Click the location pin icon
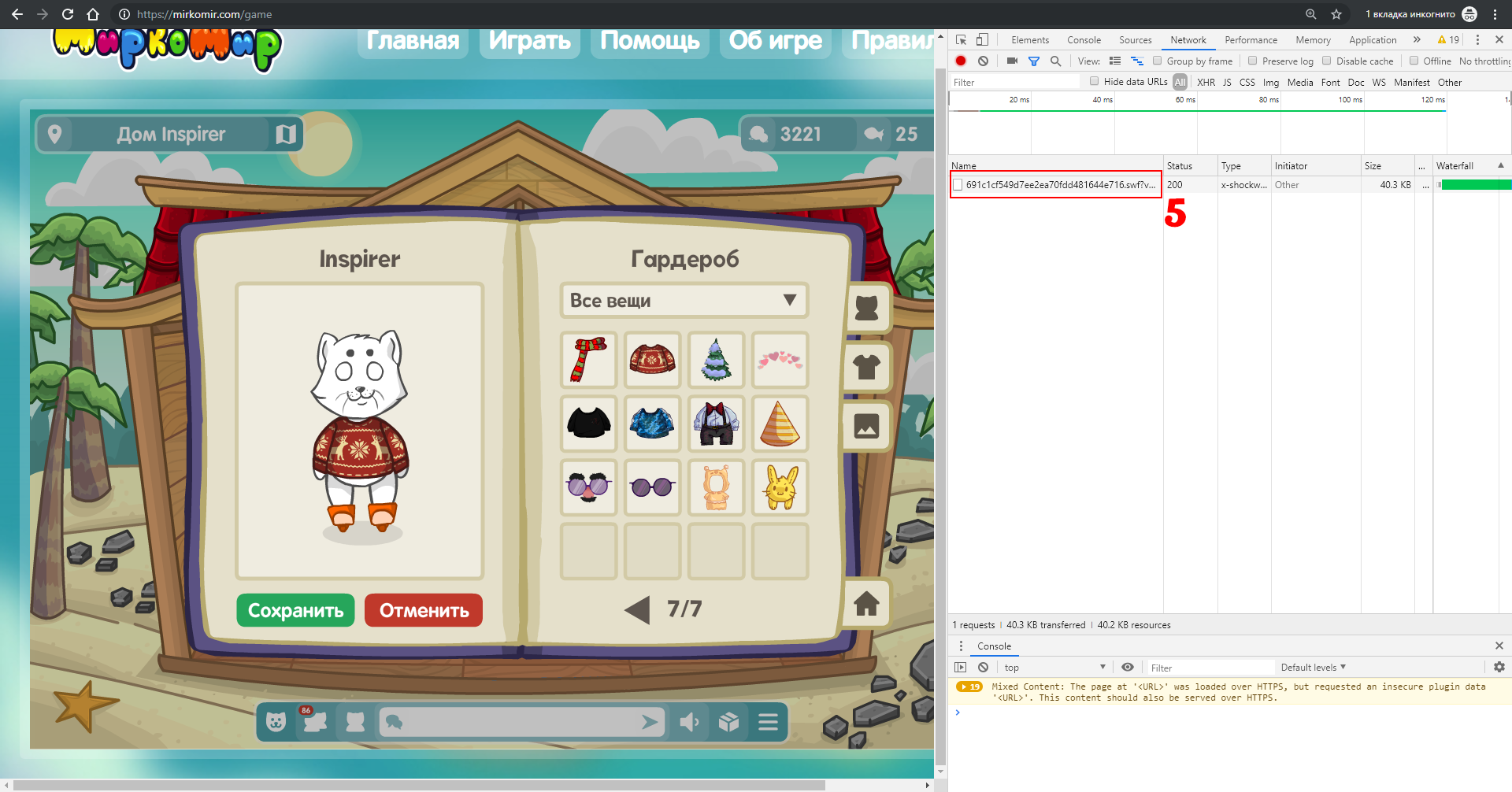 pos(54,135)
